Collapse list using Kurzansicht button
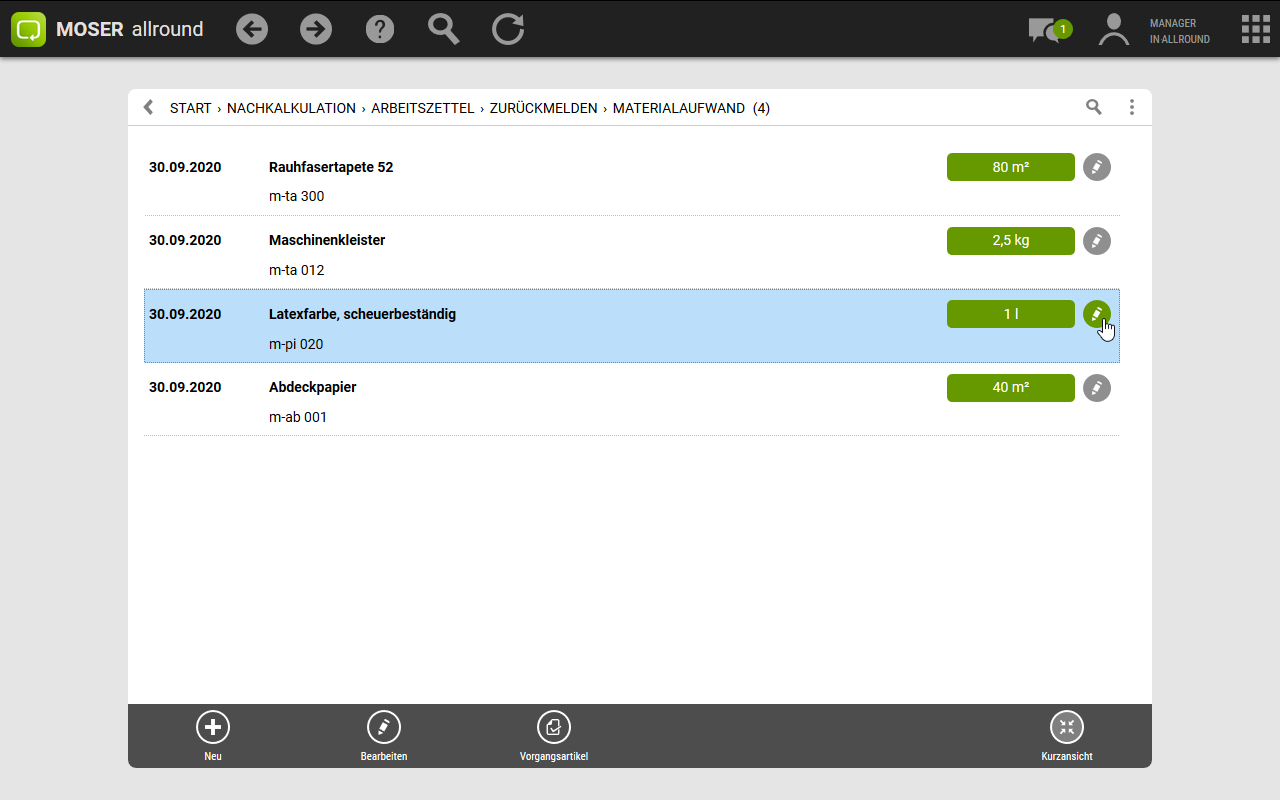Screen dimensions: 1280x800 [1066, 736]
